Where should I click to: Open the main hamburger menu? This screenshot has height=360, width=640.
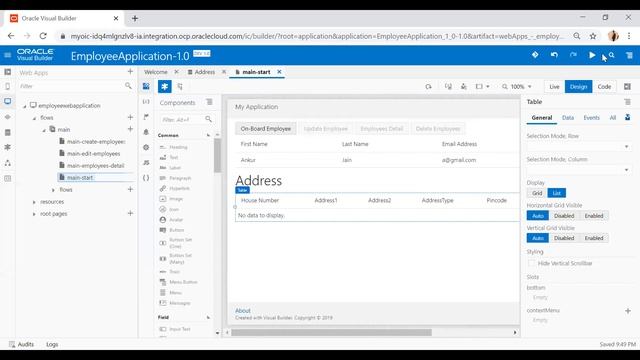click(7, 55)
